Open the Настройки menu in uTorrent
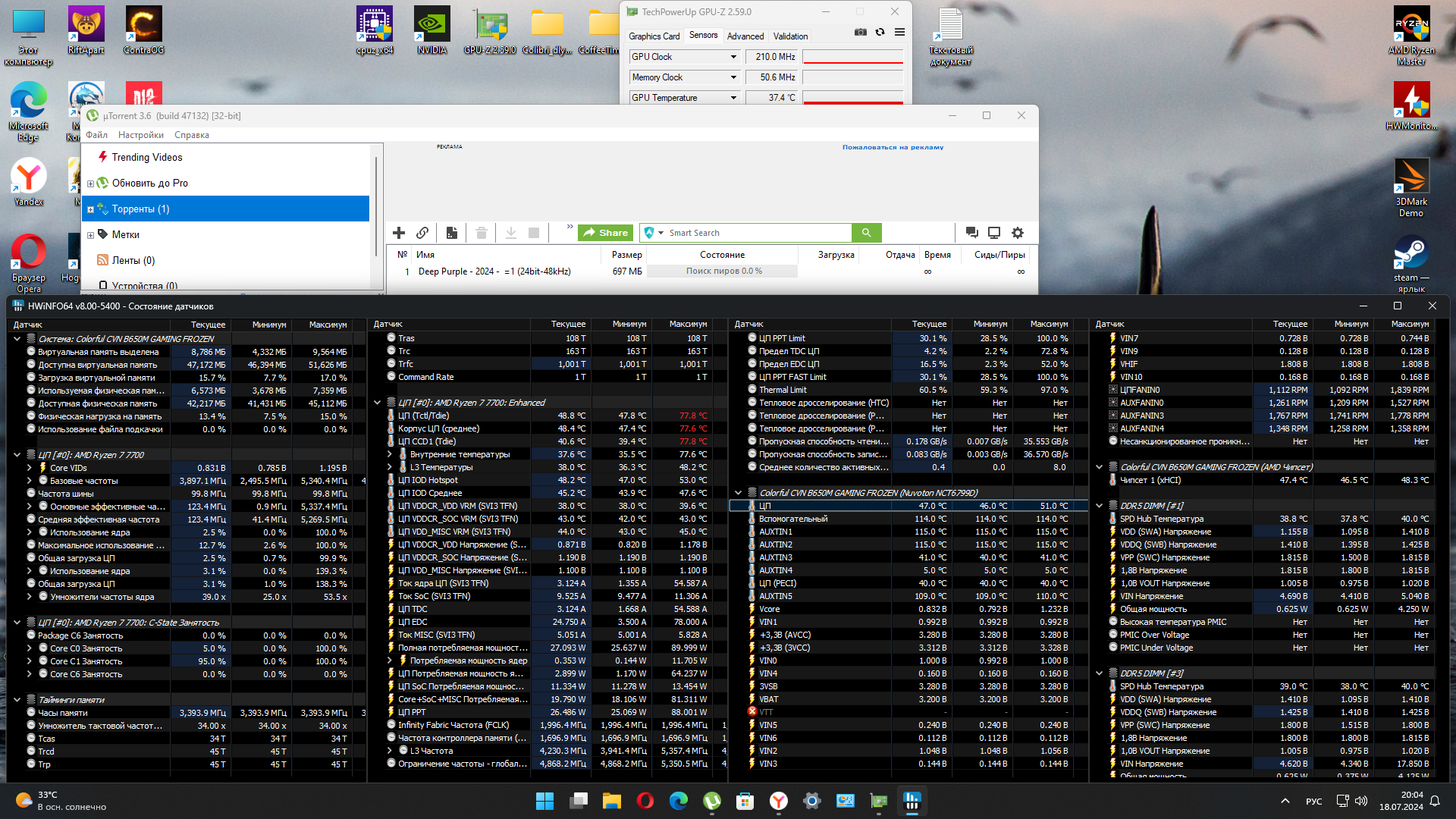 click(140, 135)
